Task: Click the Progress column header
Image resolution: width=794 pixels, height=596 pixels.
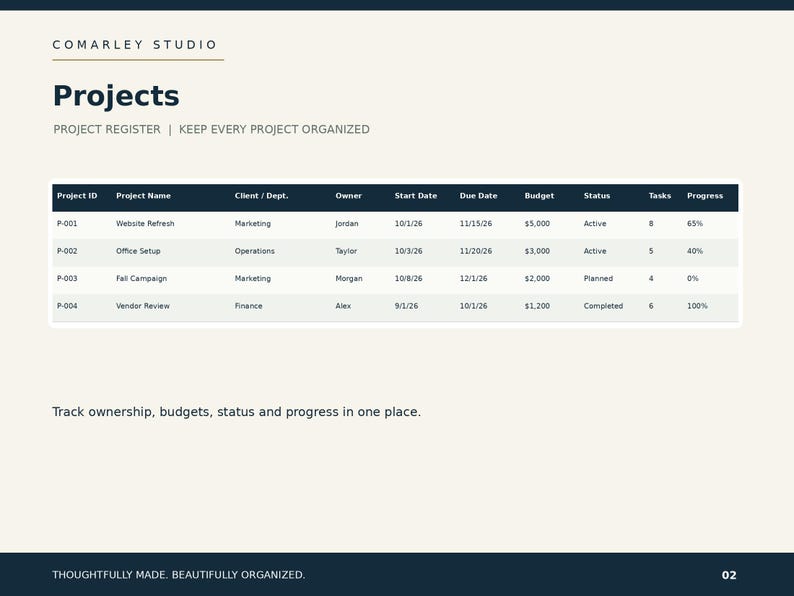Action: (705, 196)
